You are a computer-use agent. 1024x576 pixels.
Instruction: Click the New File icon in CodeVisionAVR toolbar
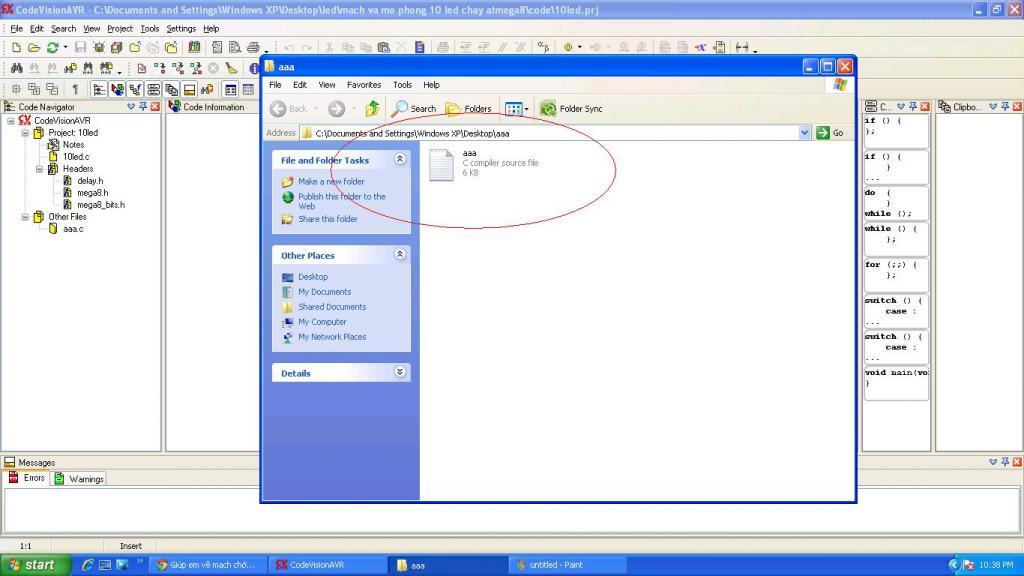click(x=16, y=47)
